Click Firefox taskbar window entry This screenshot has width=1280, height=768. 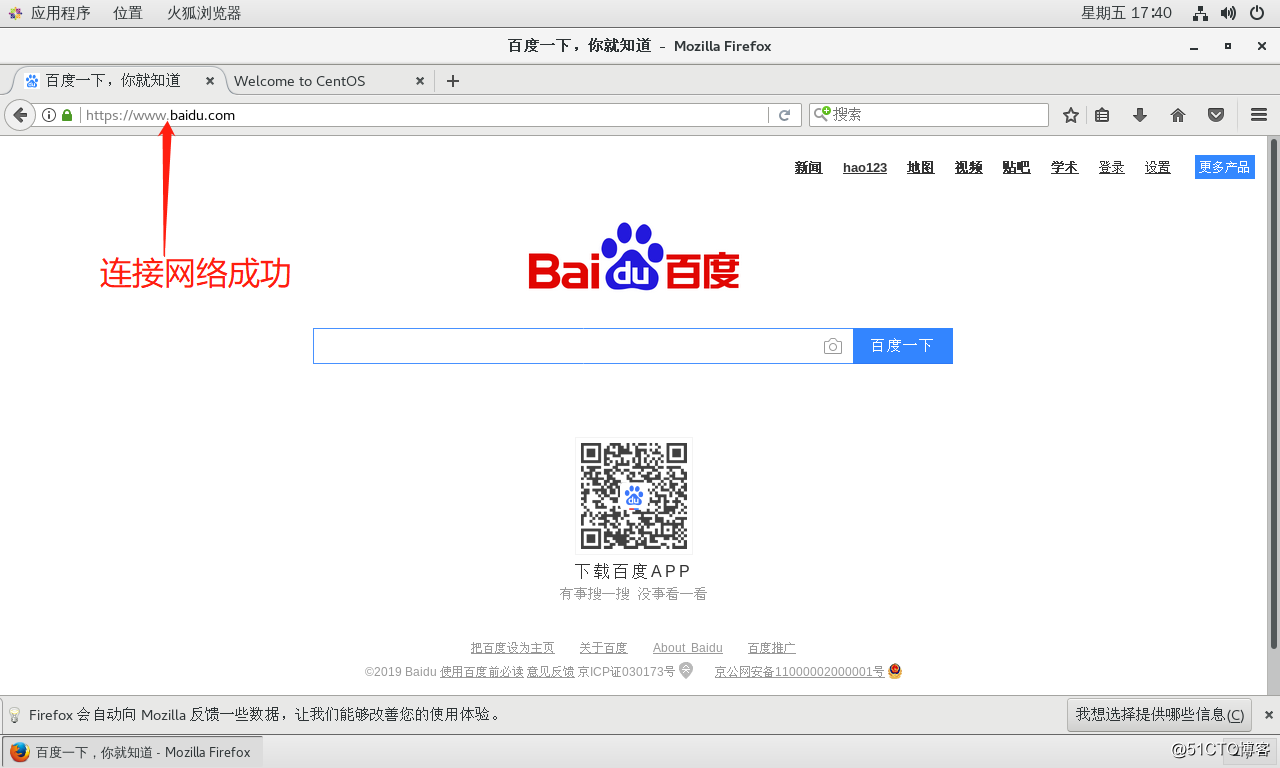tap(131, 752)
